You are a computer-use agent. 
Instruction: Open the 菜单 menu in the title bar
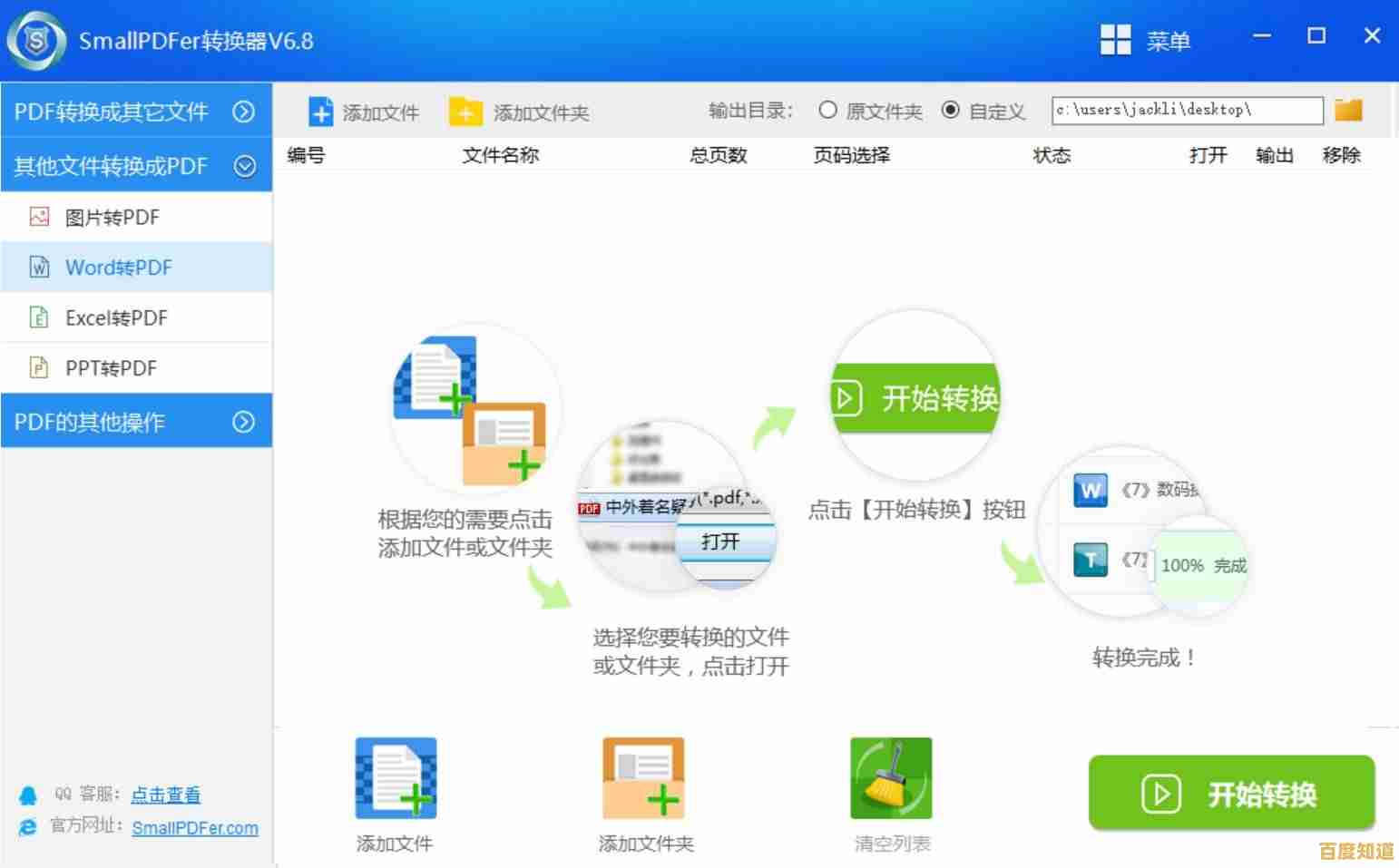(x=1146, y=40)
